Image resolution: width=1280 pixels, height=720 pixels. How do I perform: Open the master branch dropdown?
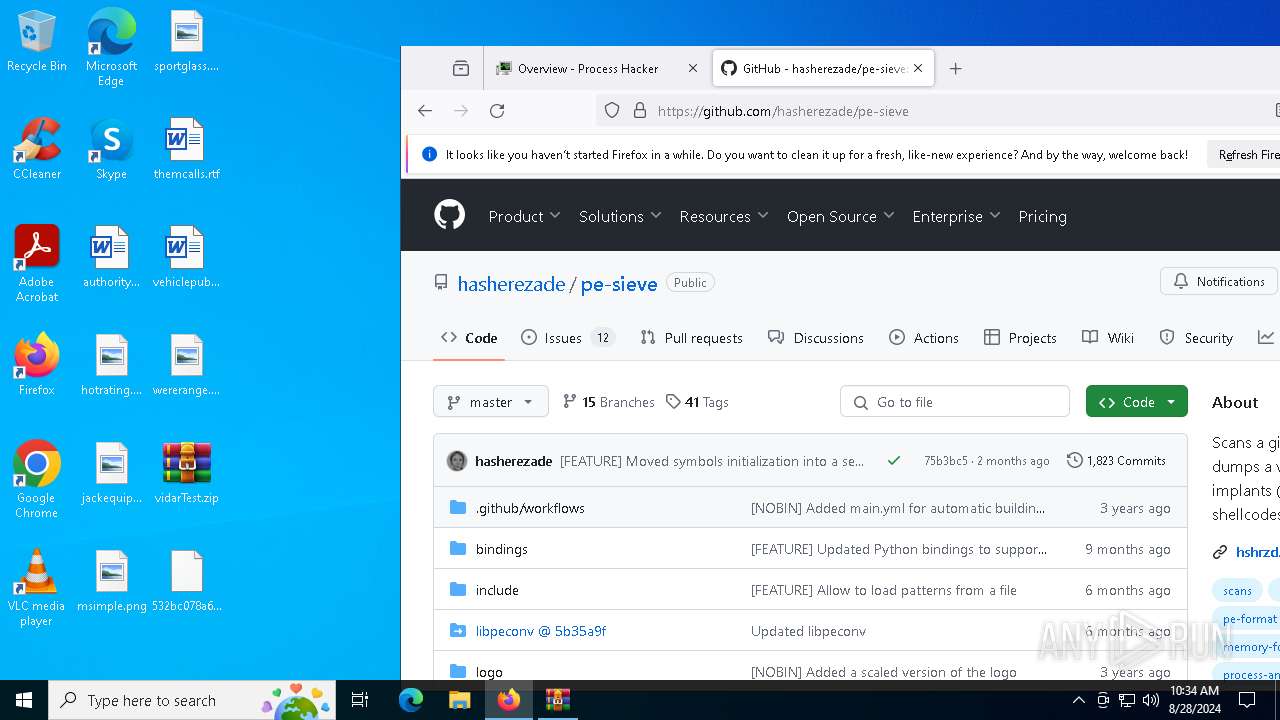tap(491, 402)
